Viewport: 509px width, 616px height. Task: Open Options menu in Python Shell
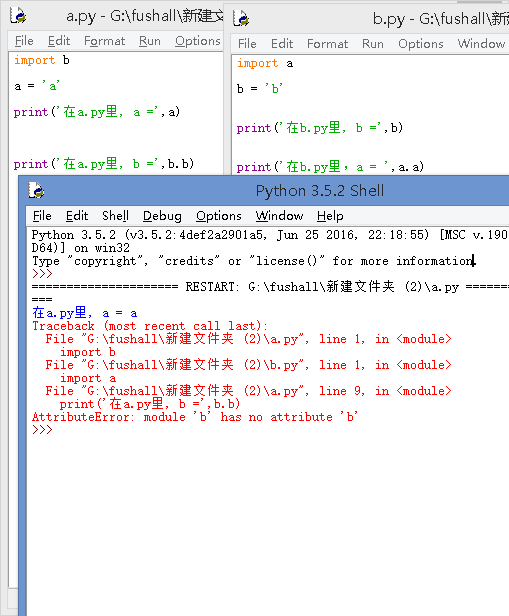coord(219,216)
